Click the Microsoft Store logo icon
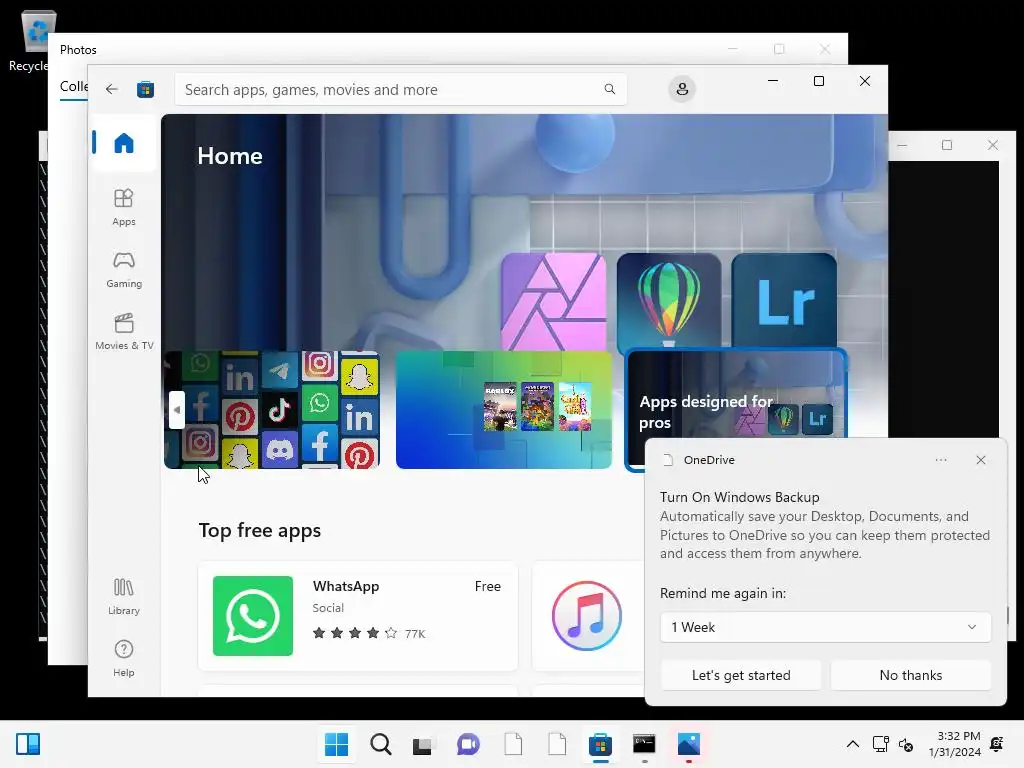The image size is (1024, 768). click(x=145, y=89)
